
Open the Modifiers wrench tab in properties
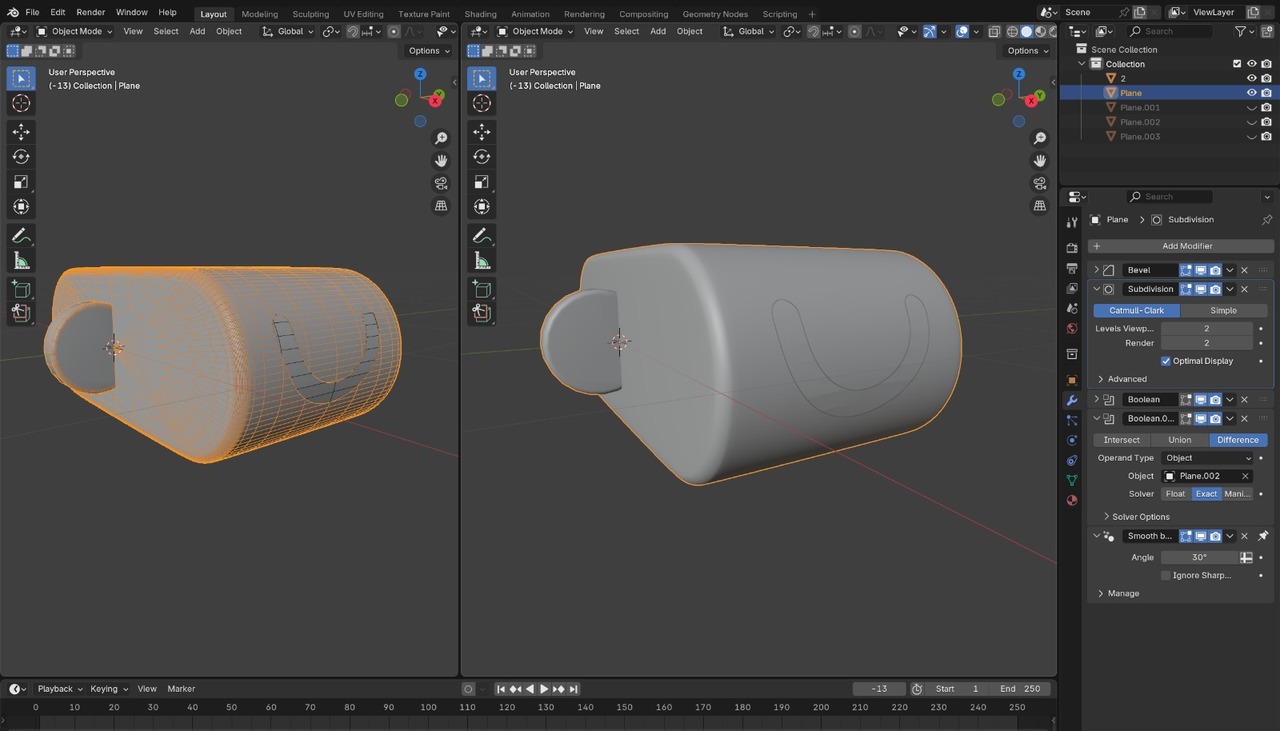(x=1072, y=400)
